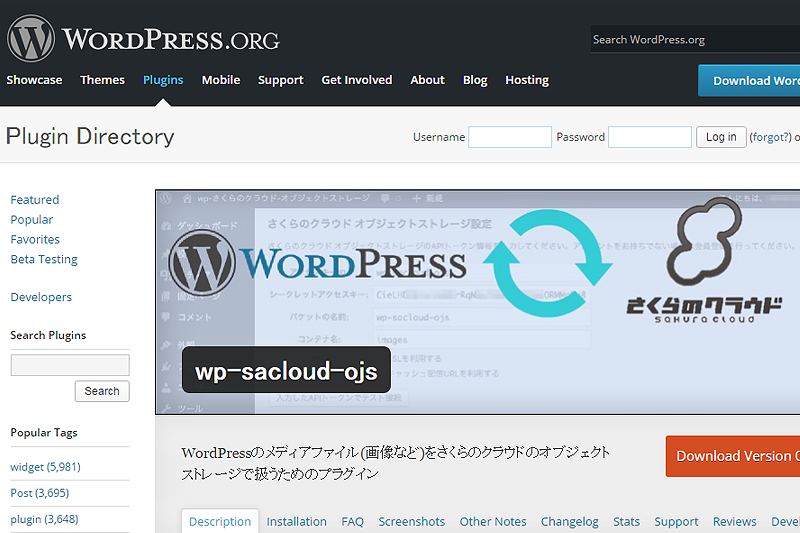
Task: Open the forgot password link
Action: point(770,137)
